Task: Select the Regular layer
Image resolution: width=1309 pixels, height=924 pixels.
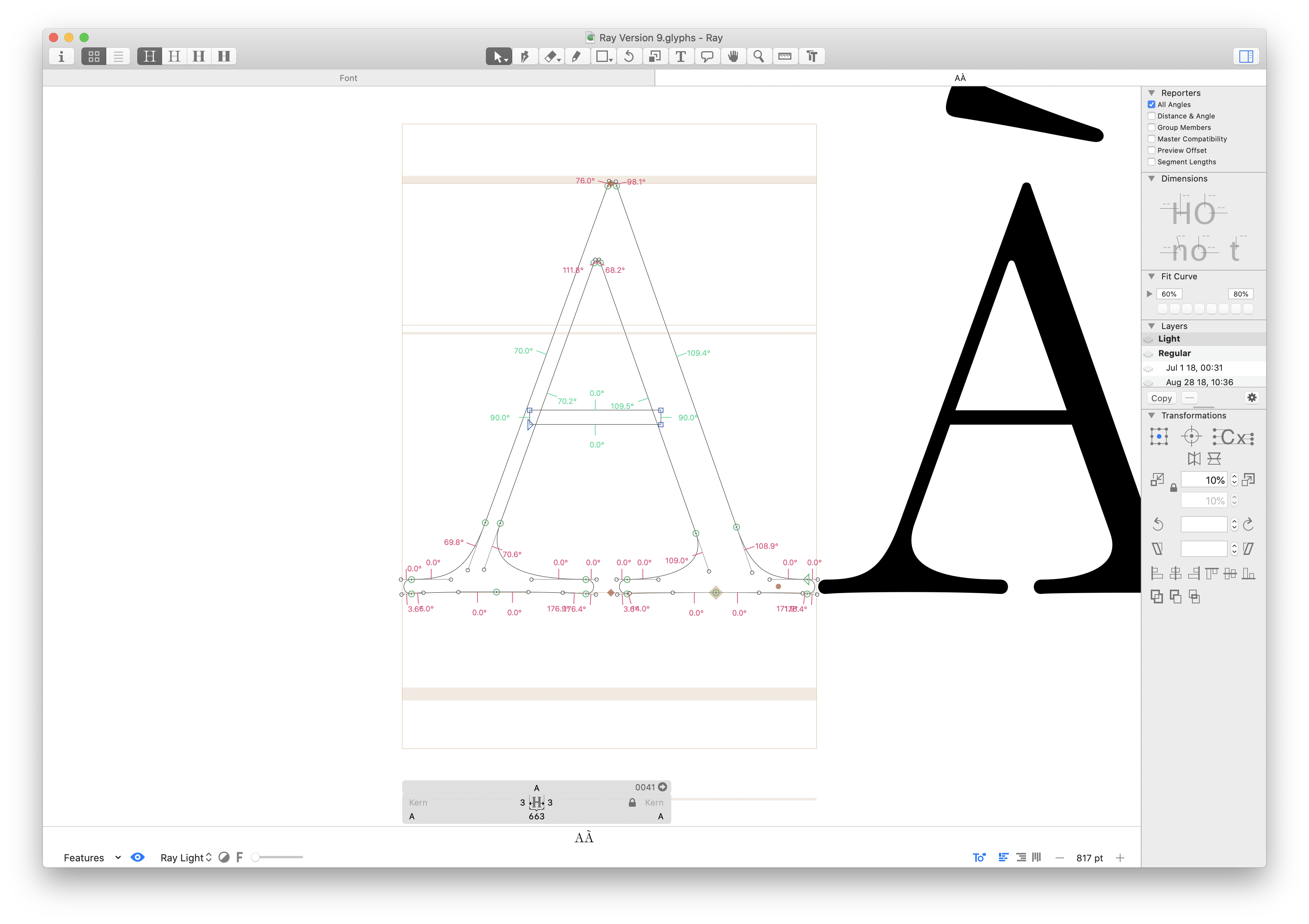Action: tap(1174, 353)
